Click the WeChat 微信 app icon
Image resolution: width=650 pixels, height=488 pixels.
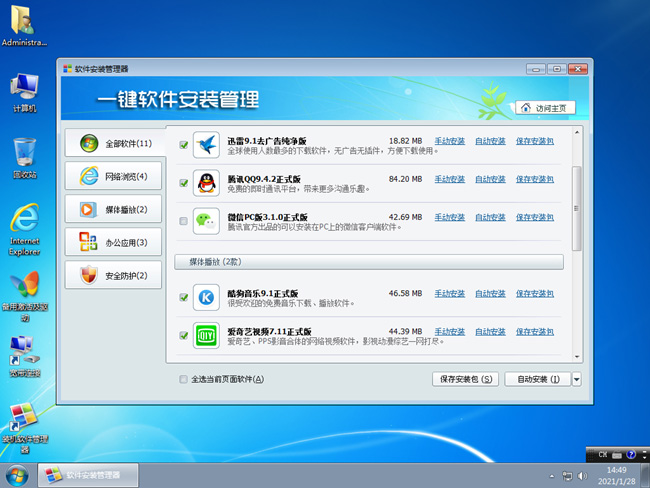pyautogui.click(x=206, y=221)
